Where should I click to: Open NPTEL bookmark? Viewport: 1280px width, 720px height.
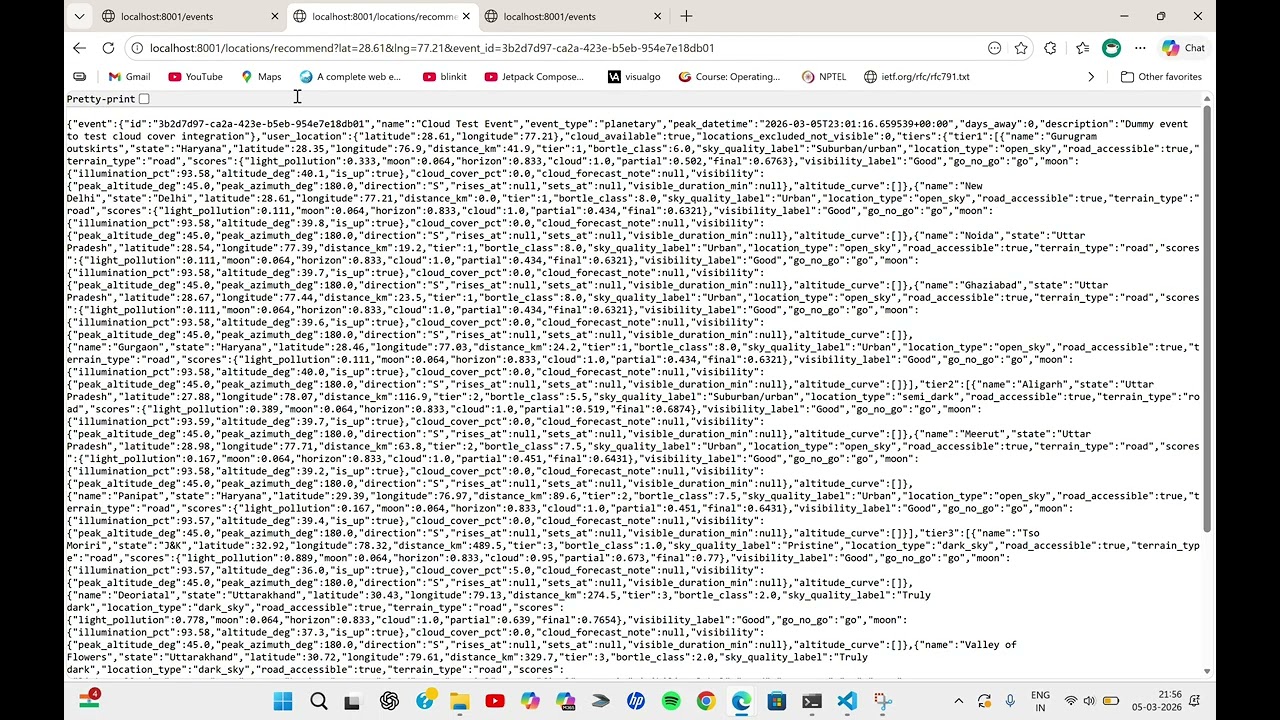point(823,77)
